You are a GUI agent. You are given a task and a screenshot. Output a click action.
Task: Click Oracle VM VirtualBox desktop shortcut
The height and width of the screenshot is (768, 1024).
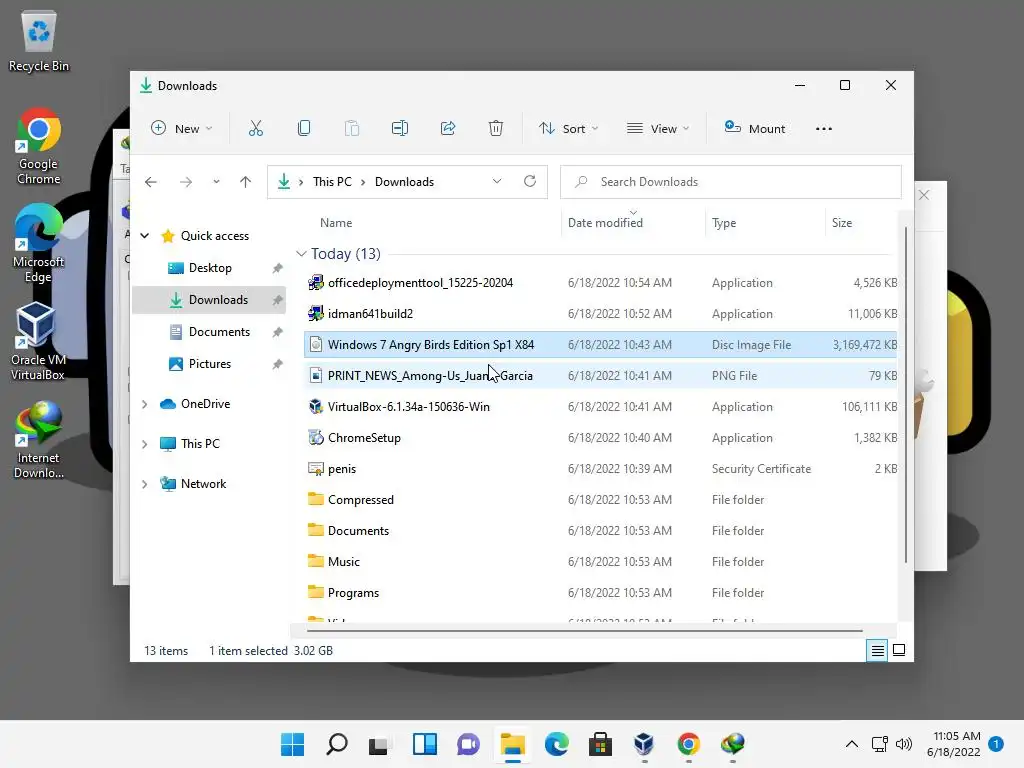pos(38,342)
